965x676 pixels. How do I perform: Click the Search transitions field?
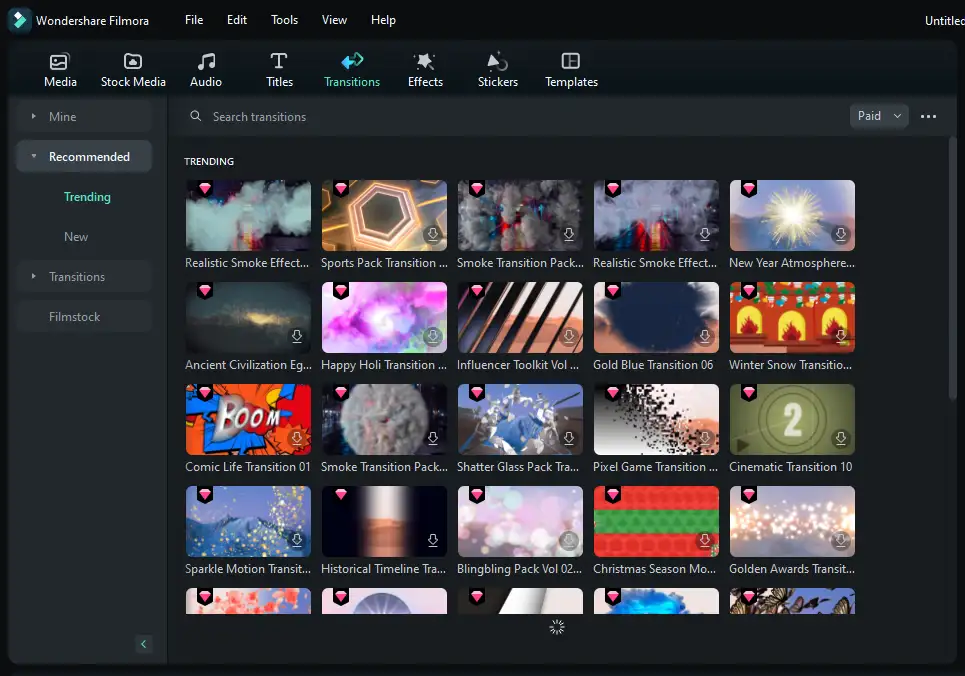tap(400, 117)
